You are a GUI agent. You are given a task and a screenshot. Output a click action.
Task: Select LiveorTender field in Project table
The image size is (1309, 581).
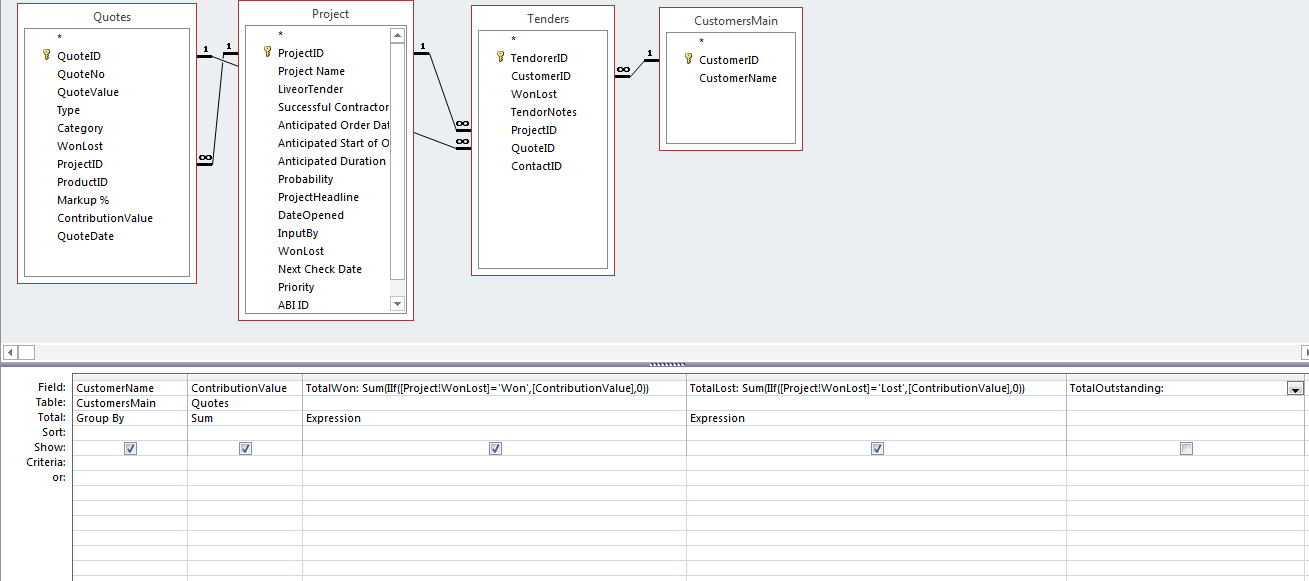[x=310, y=89]
